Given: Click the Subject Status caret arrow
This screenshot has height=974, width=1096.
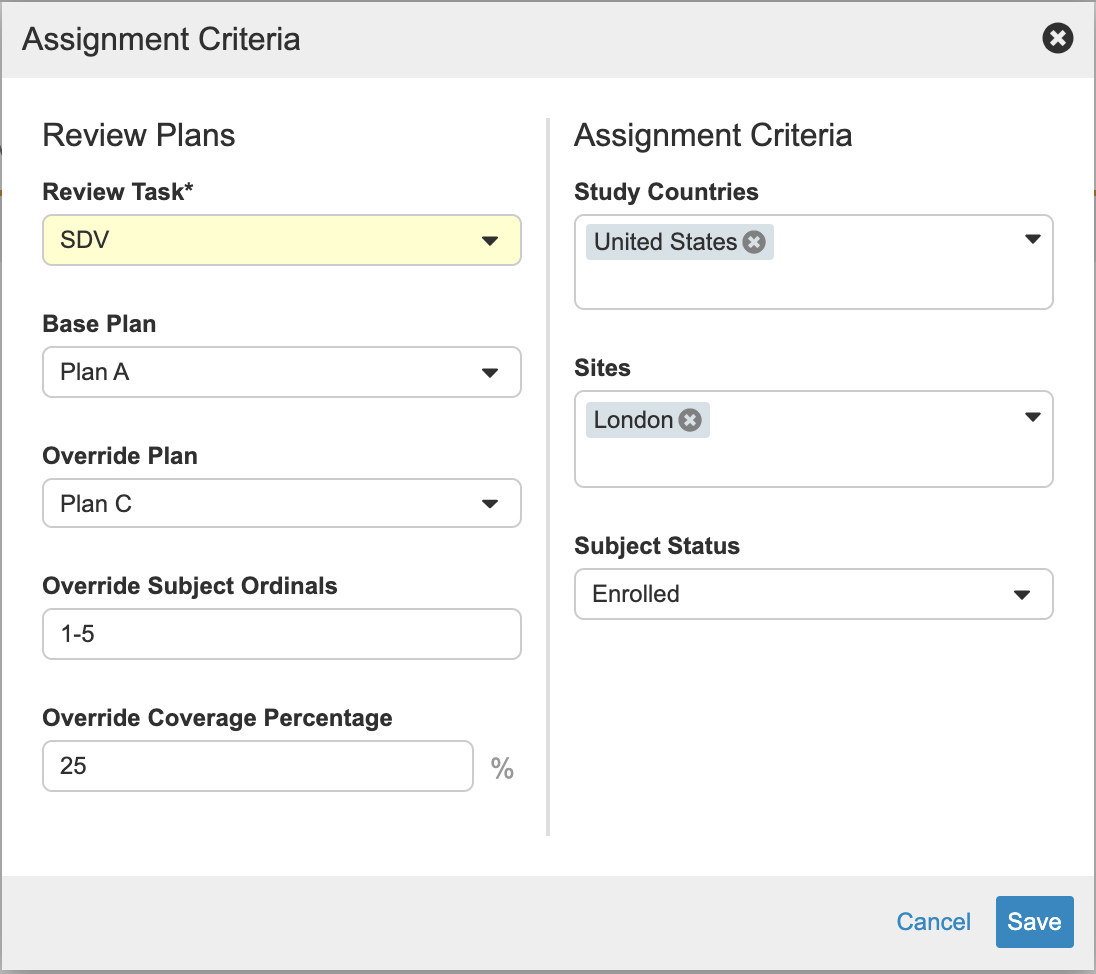Looking at the screenshot, I should pyautogui.click(x=1021, y=595).
